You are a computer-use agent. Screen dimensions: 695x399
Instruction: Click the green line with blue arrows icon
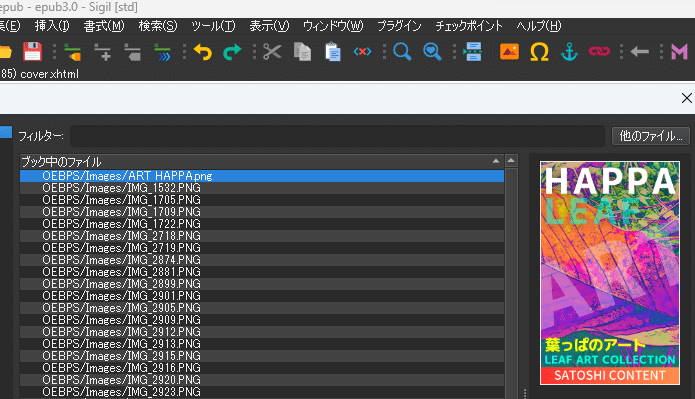162,52
